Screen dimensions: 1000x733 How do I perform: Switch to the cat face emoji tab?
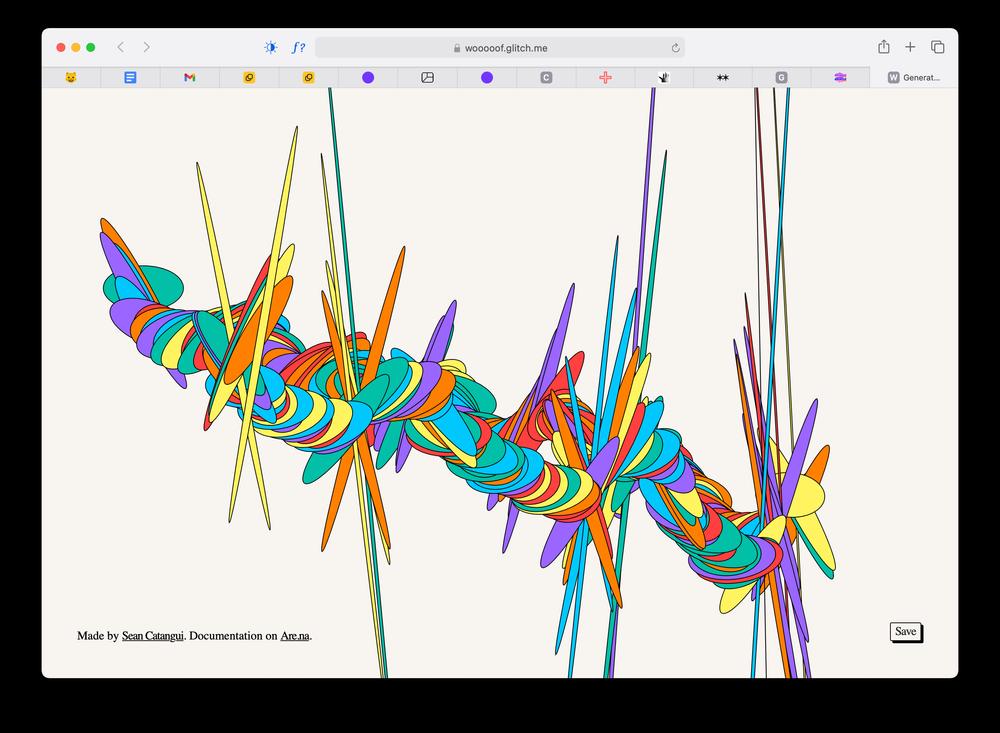tap(71, 78)
